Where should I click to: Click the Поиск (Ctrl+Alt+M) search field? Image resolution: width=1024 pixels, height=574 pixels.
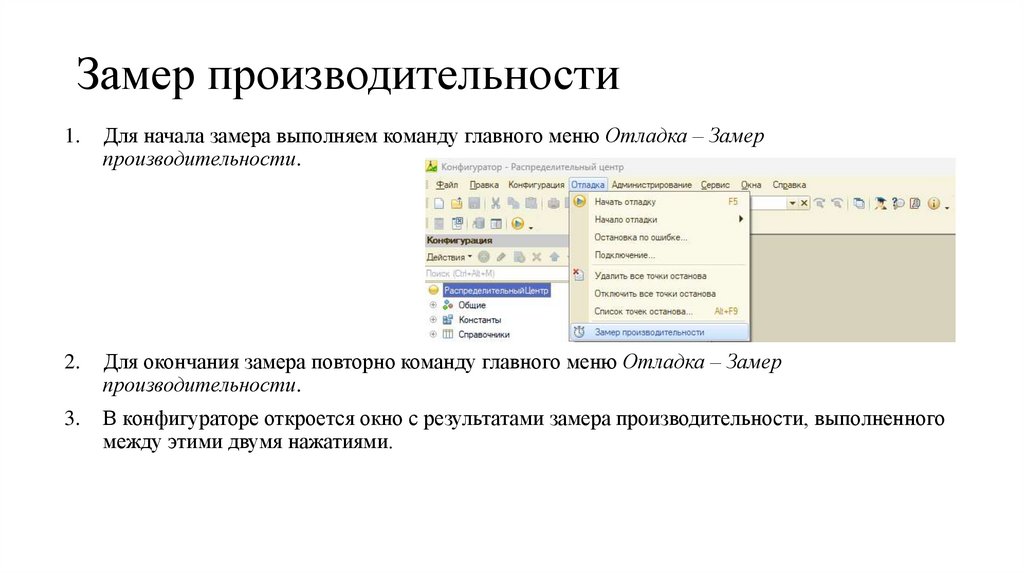[x=497, y=274]
